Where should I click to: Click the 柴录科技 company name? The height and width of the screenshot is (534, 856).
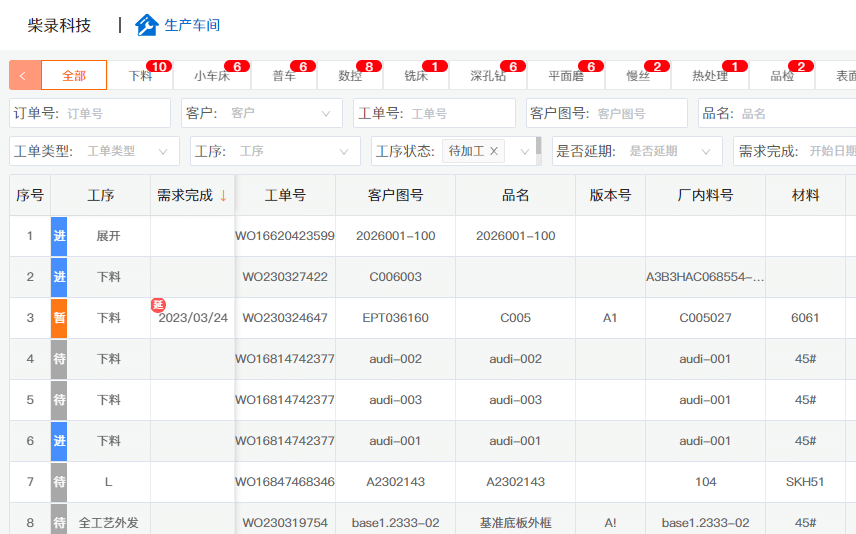59,25
